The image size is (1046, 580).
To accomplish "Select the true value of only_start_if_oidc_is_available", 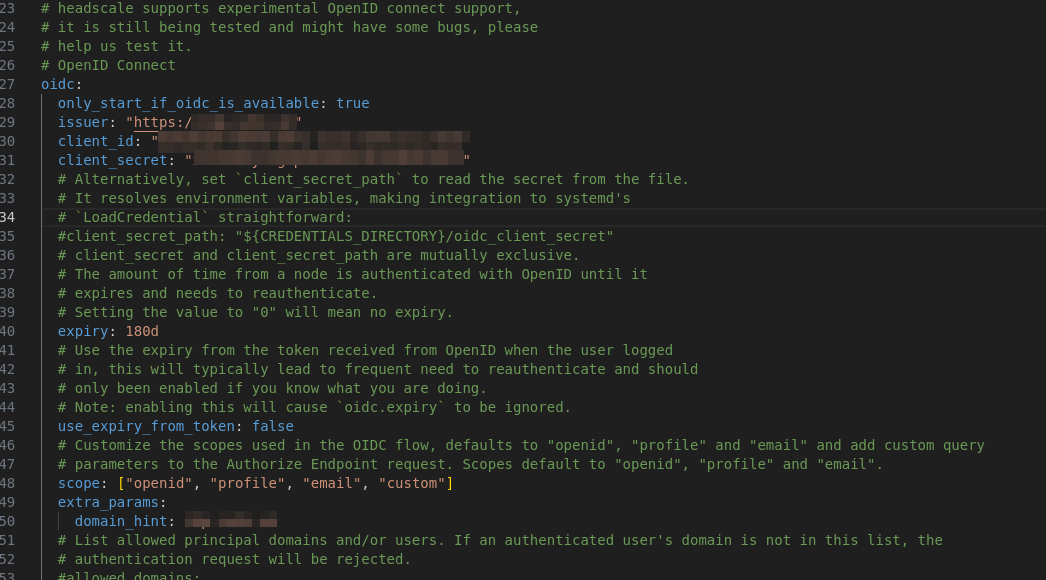I will 352,103.
